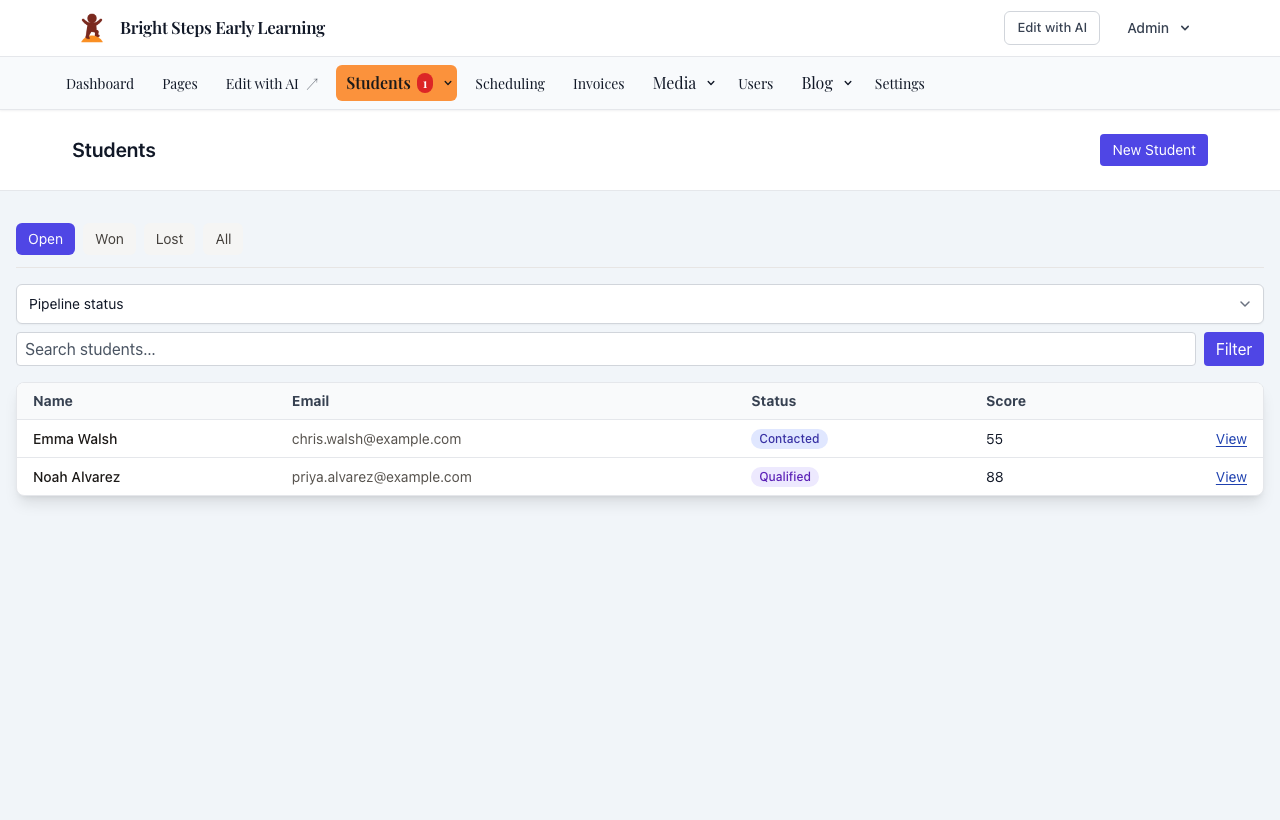Open the Scheduling section
This screenshot has height=820, width=1280.
(510, 84)
